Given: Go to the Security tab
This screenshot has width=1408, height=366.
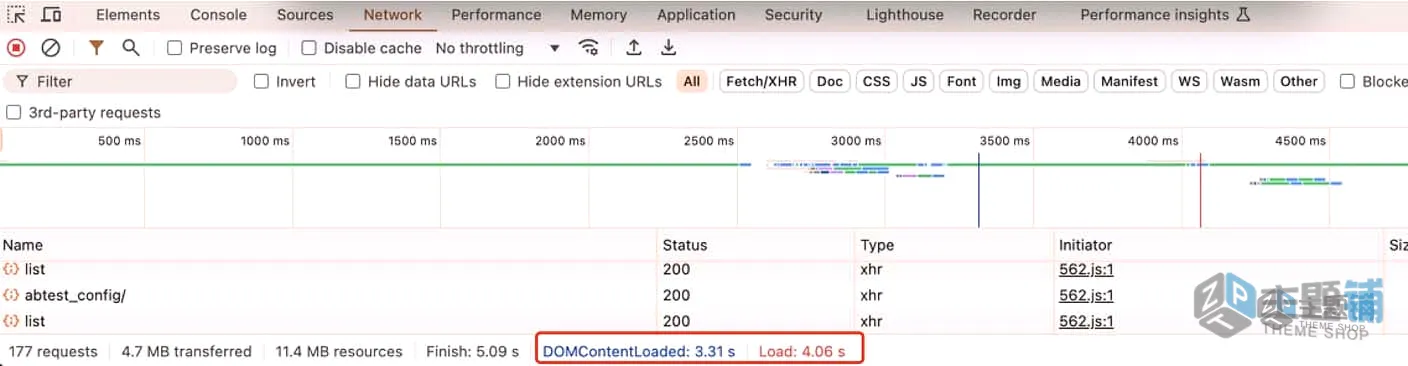Looking at the screenshot, I should pyautogui.click(x=793, y=15).
